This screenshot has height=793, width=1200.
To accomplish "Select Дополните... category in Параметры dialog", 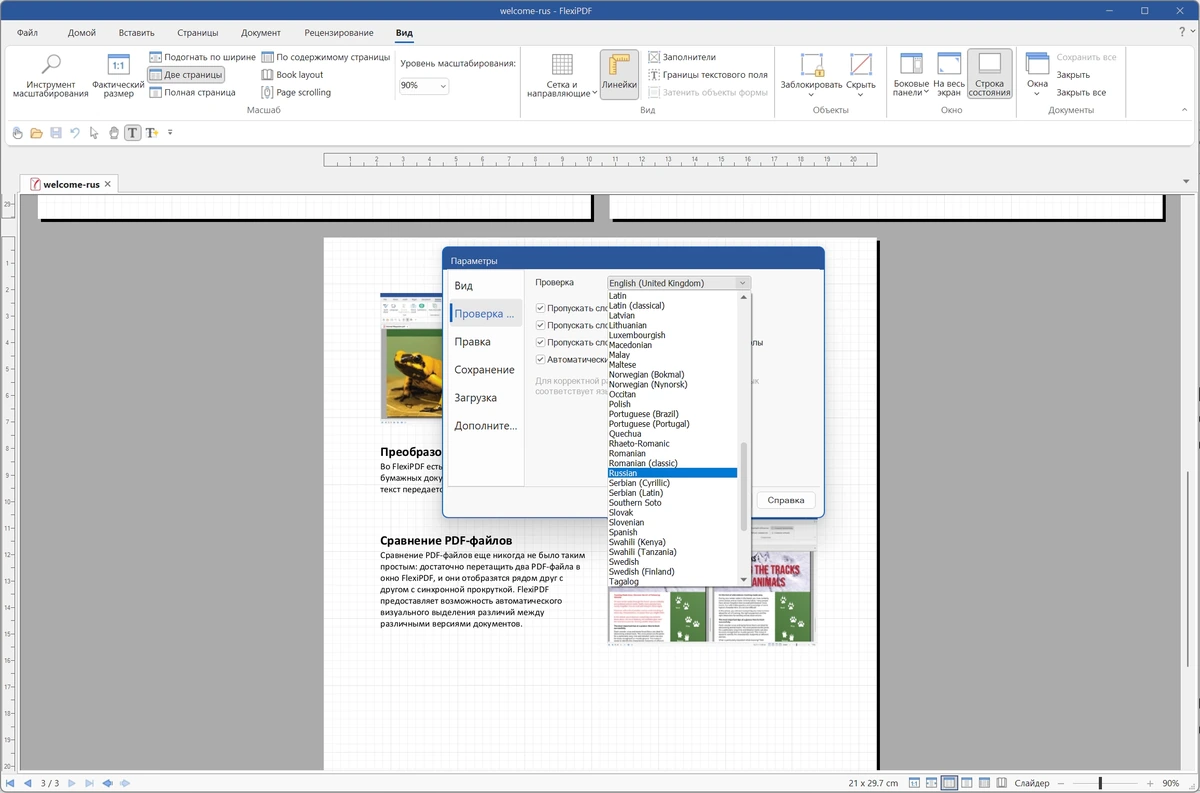I will coord(485,426).
